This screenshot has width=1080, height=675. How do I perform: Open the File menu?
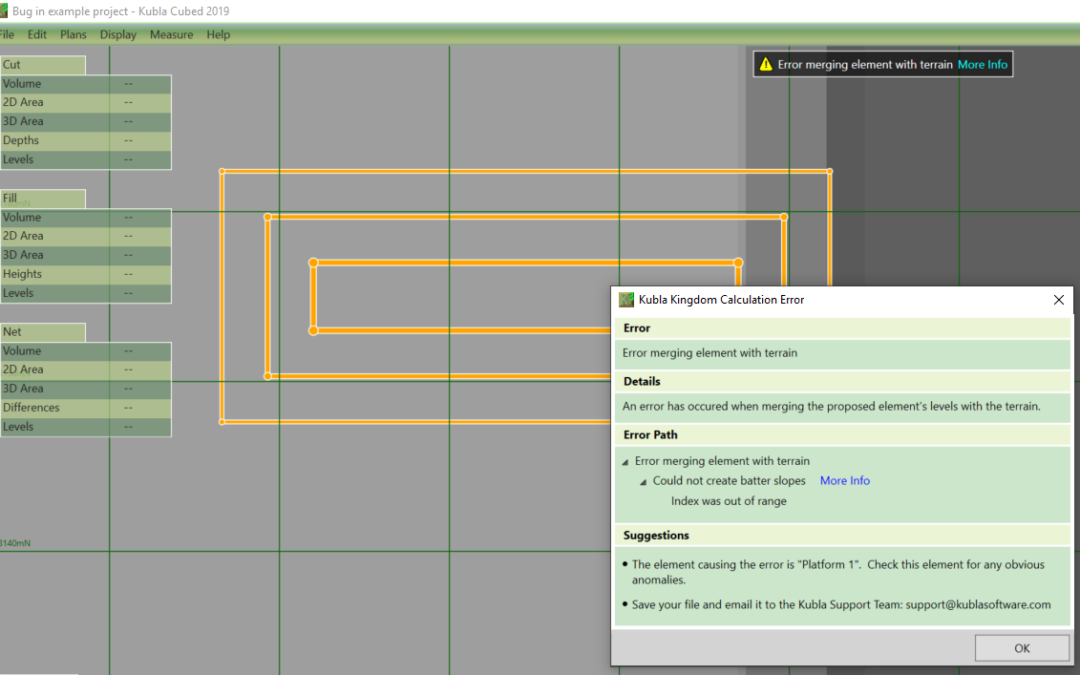(x=7, y=34)
